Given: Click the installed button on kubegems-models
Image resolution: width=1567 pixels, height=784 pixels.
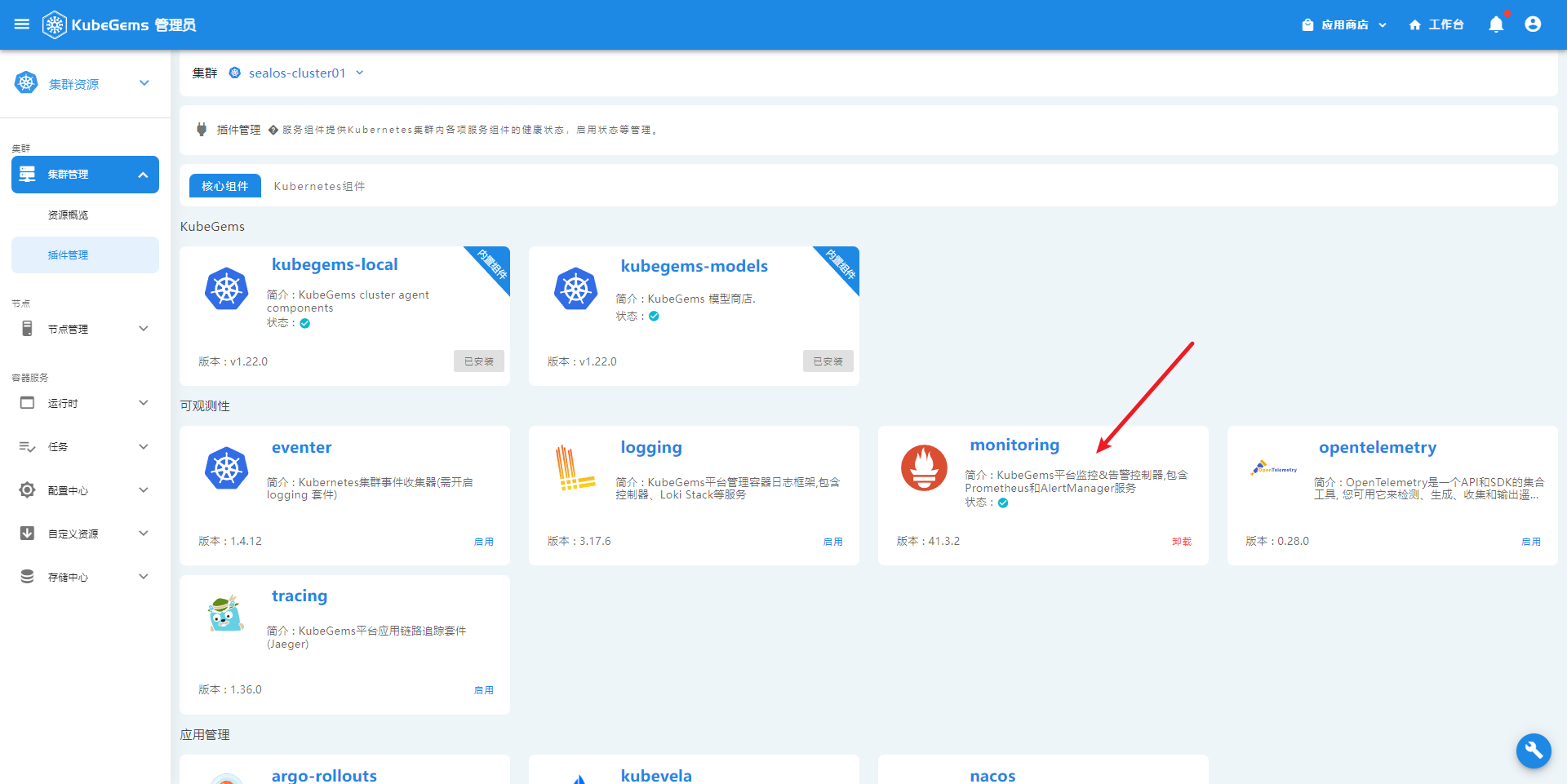Looking at the screenshot, I should point(828,361).
